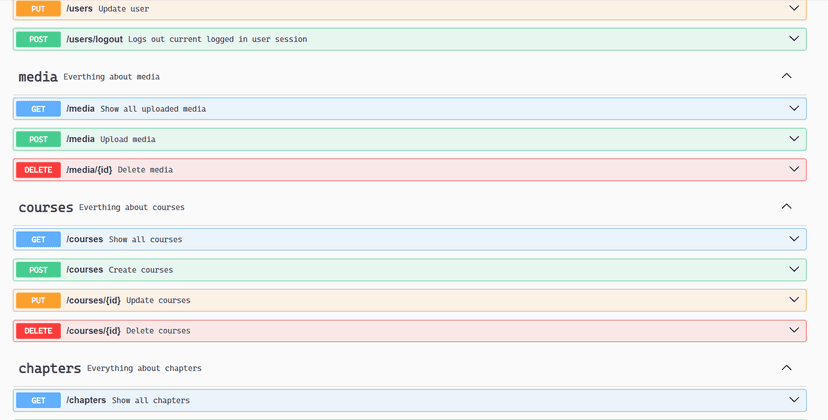Expand the POST /users/logout row chevron
828x420 pixels.
[794, 39]
